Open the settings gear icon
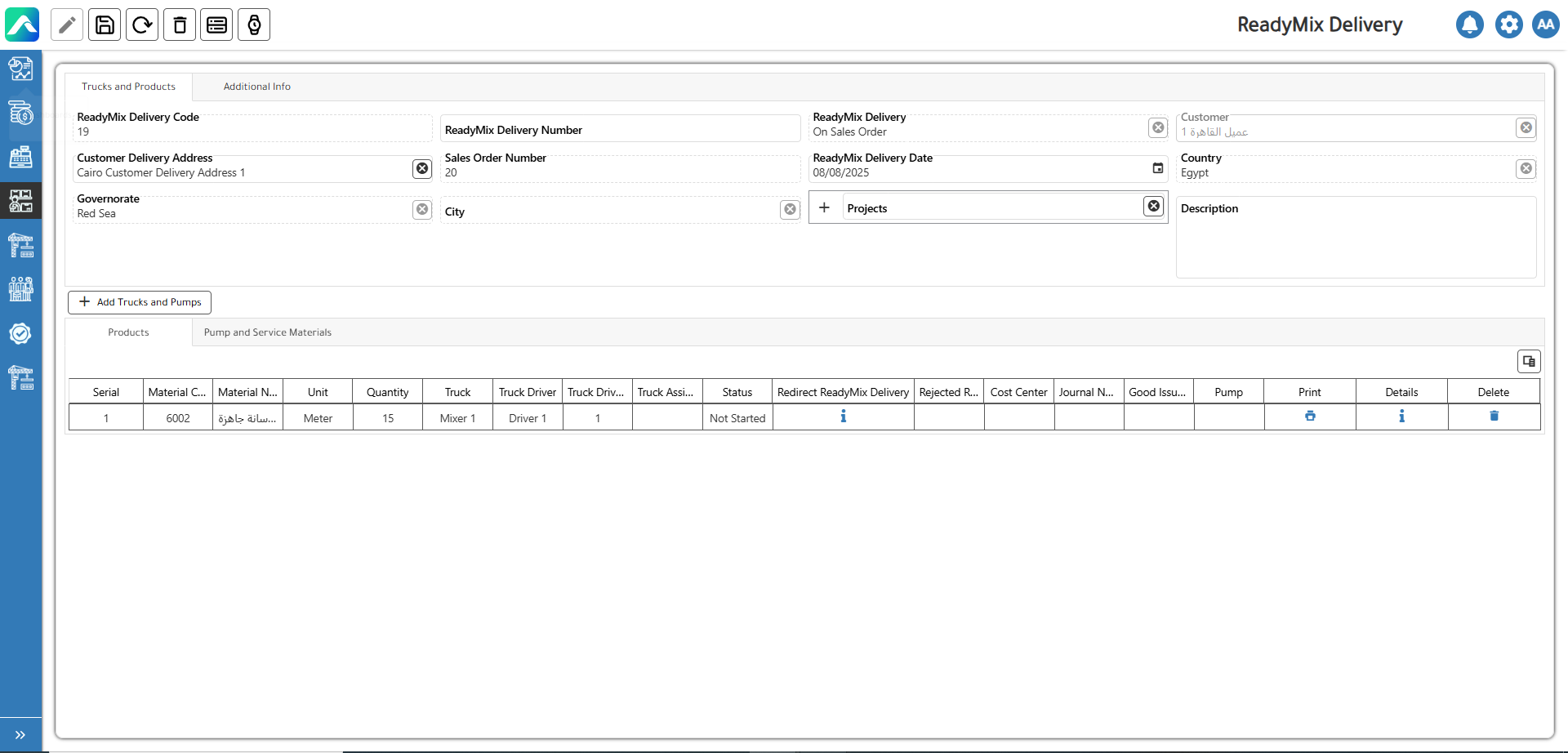 (x=1508, y=25)
